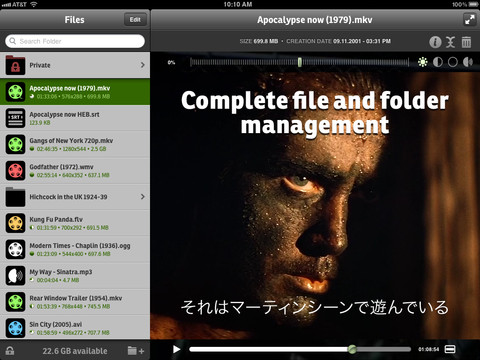Click the yellow reel icon for Kung Fu Panda

(15, 223)
